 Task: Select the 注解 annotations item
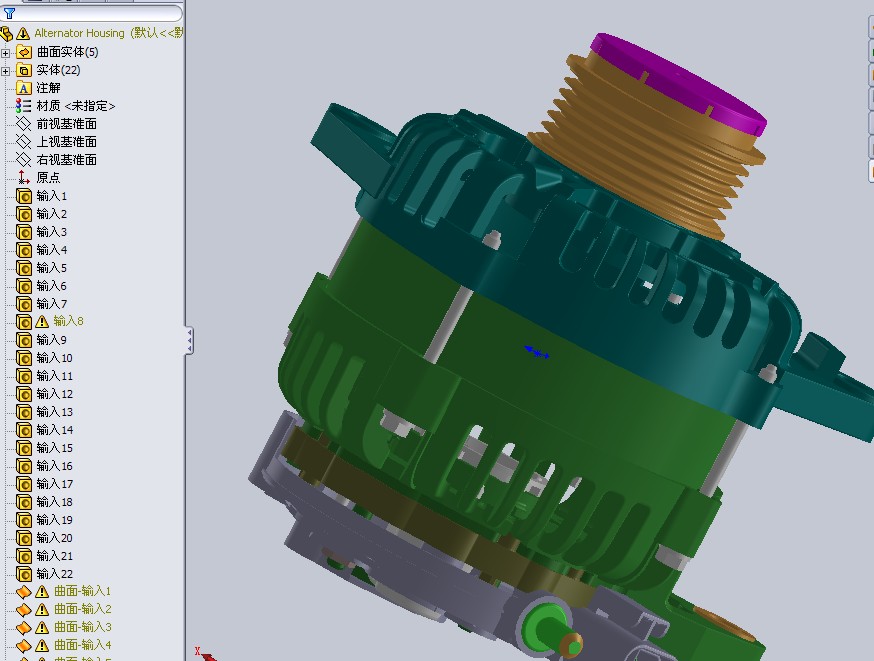point(48,88)
